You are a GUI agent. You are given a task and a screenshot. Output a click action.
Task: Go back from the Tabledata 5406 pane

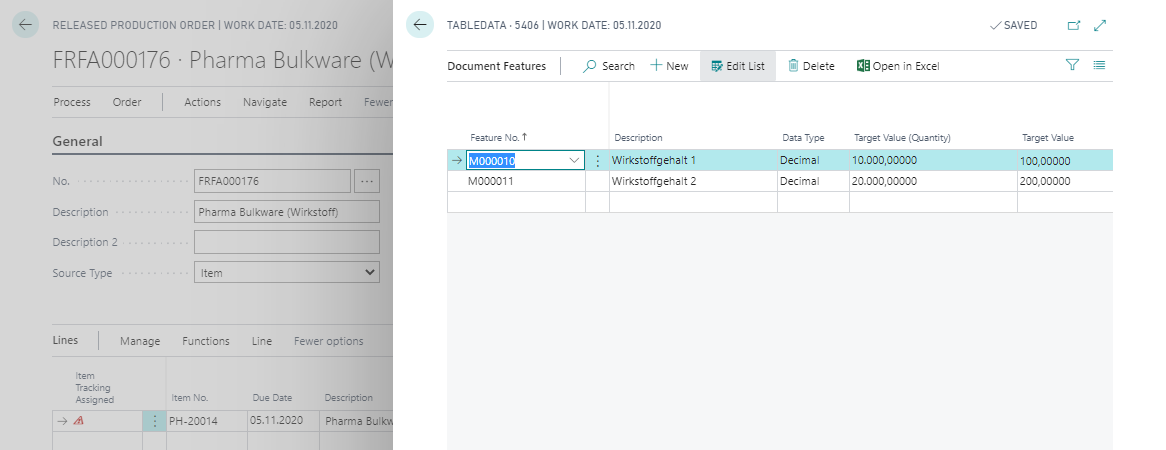pyautogui.click(x=419, y=25)
